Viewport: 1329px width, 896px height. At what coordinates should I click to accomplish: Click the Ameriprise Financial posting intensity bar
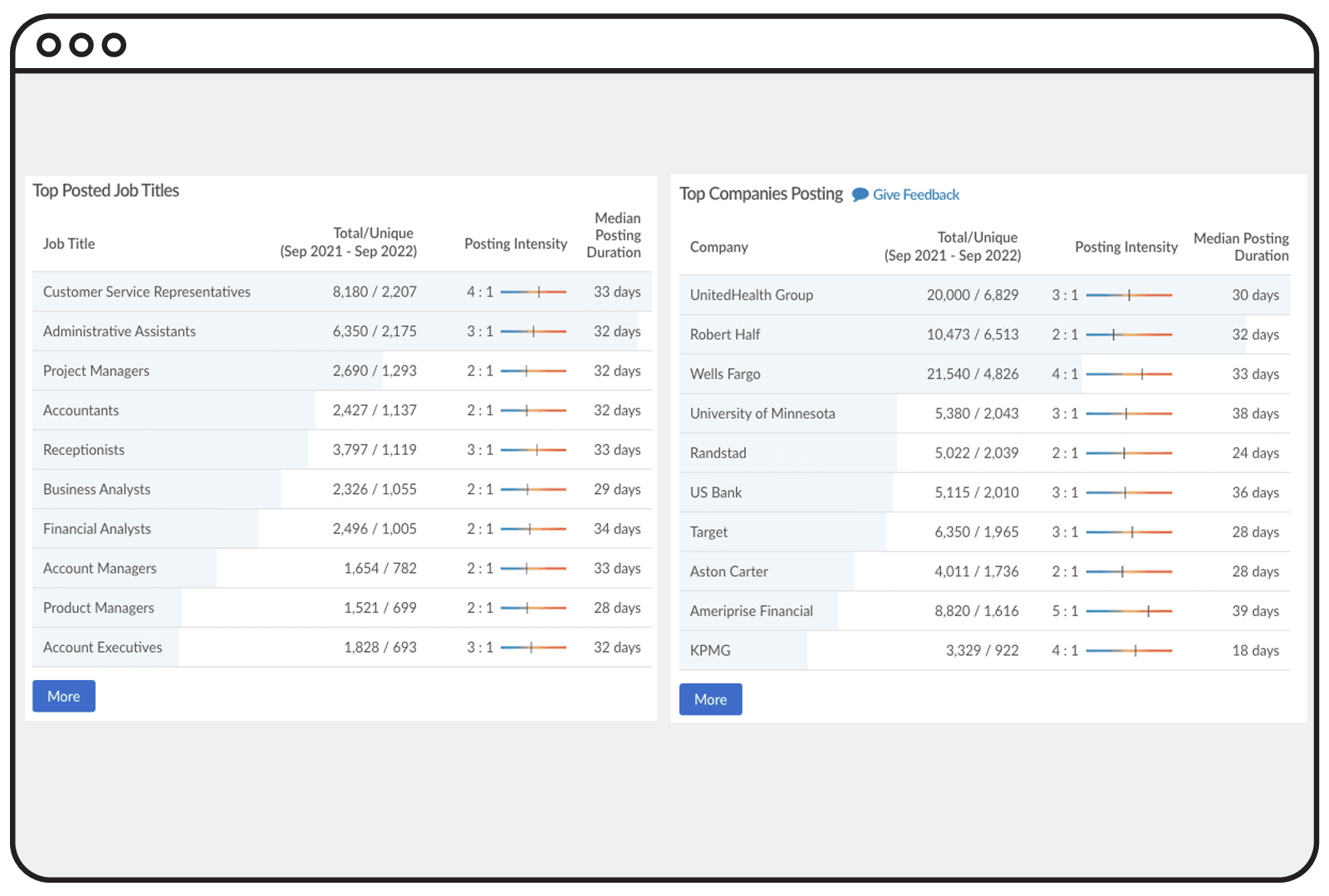(1129, 611)
